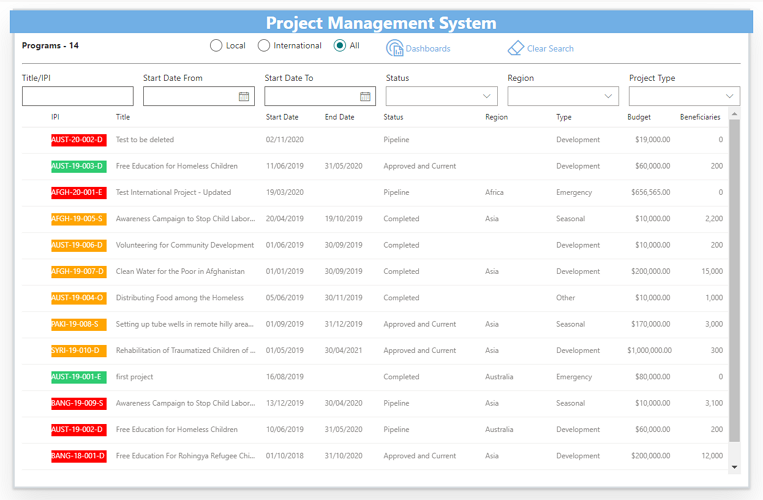
Task: Click scrollbar up arrow
Action: (734, 114)
